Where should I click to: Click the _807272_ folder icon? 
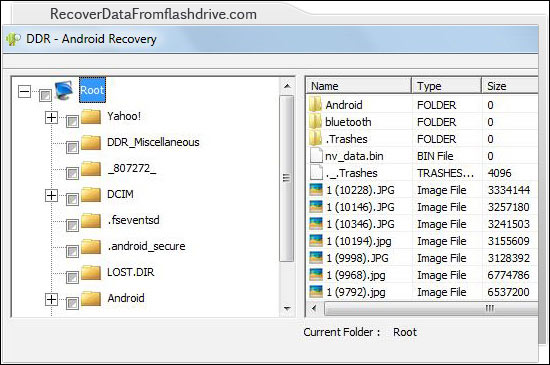tap(91, 168)
